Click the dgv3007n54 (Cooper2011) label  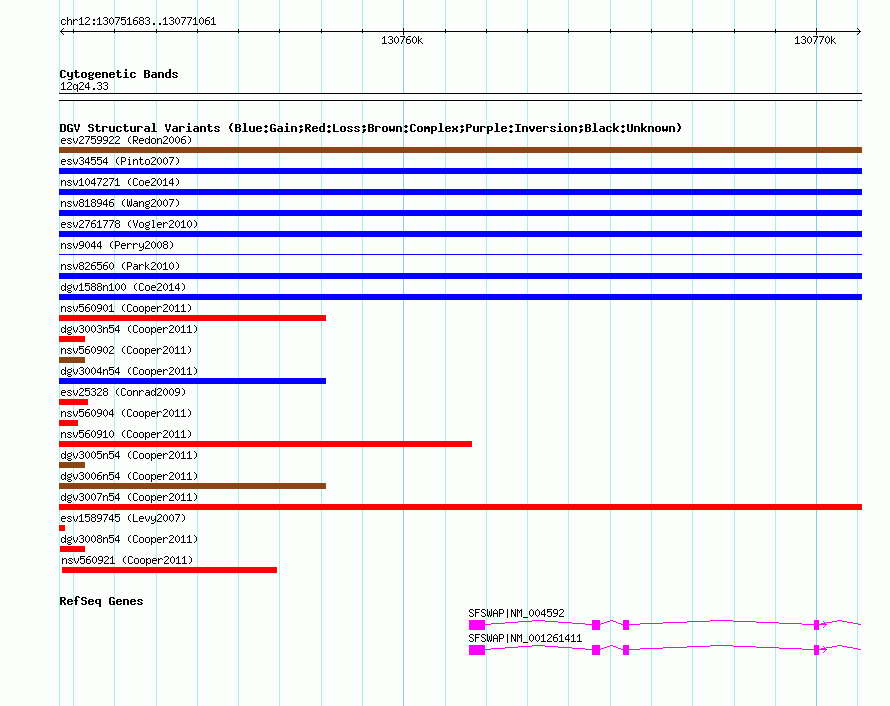coord(129,497)
